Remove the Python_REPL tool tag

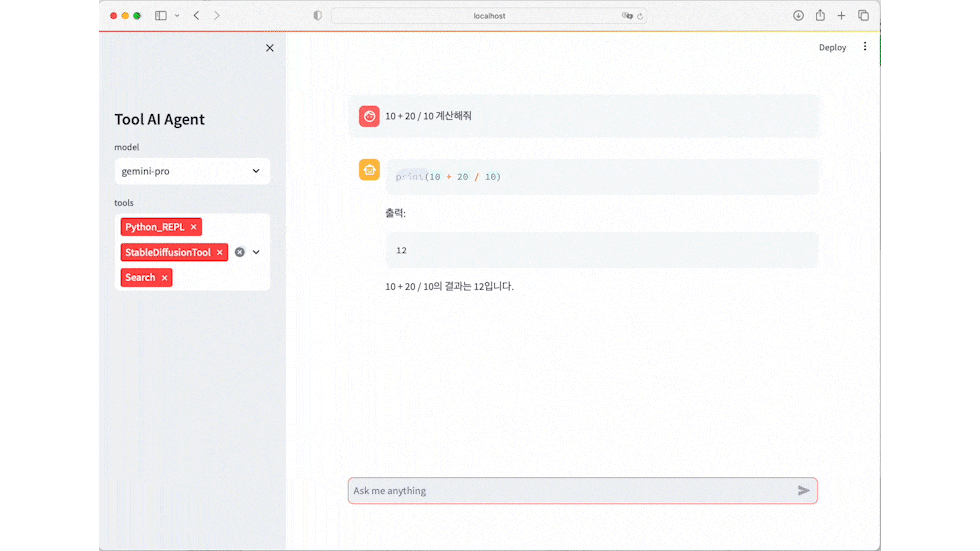tap(194, 227)
